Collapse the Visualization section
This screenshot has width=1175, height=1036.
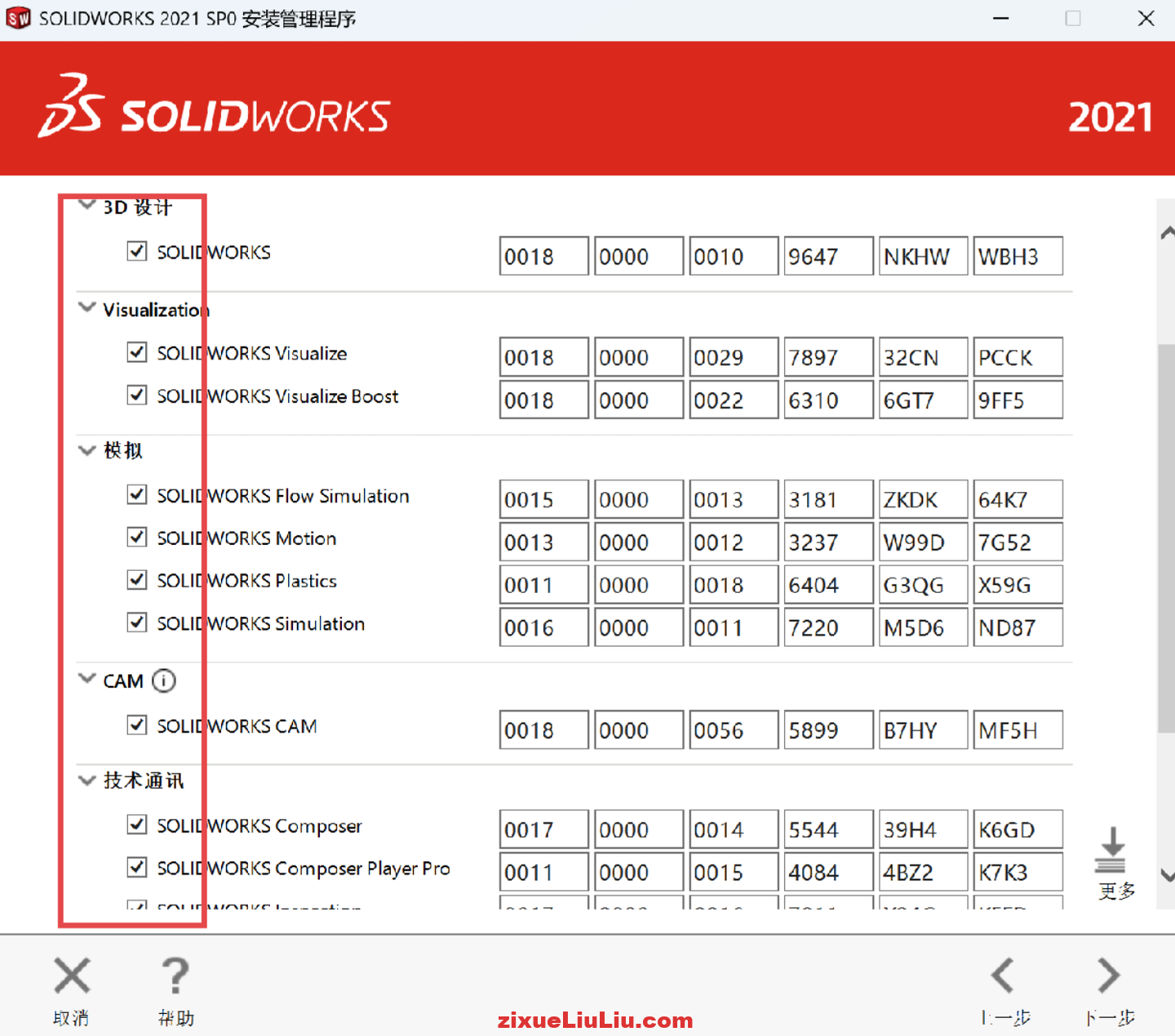pos(86,307)
